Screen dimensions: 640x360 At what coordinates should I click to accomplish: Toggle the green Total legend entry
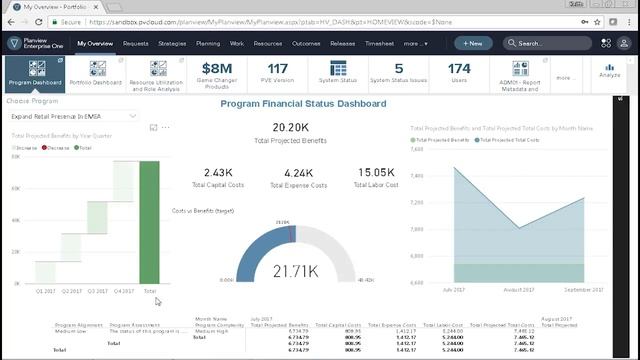pyautogui.click(x=83, y=148)
